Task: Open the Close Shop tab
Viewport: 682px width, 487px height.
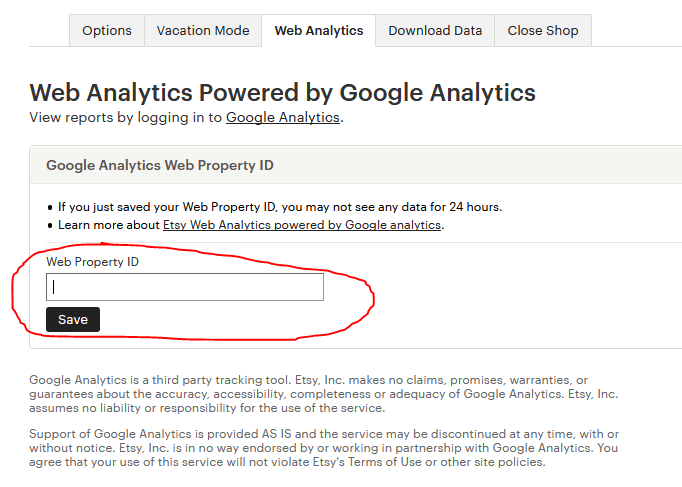Action: (543, 30)
